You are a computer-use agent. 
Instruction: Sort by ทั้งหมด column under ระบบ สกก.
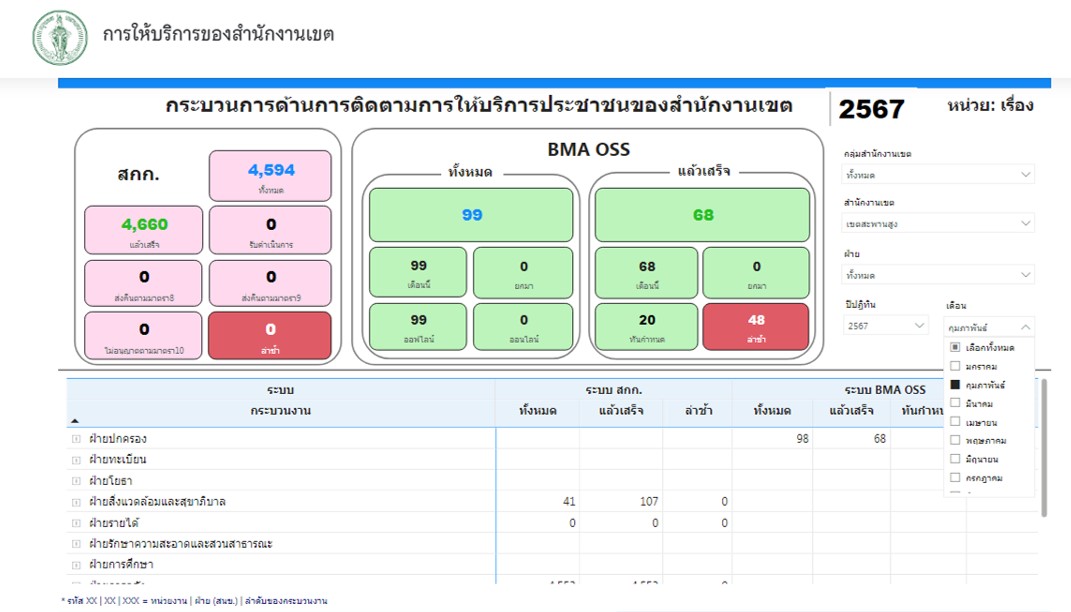(538, 411)
